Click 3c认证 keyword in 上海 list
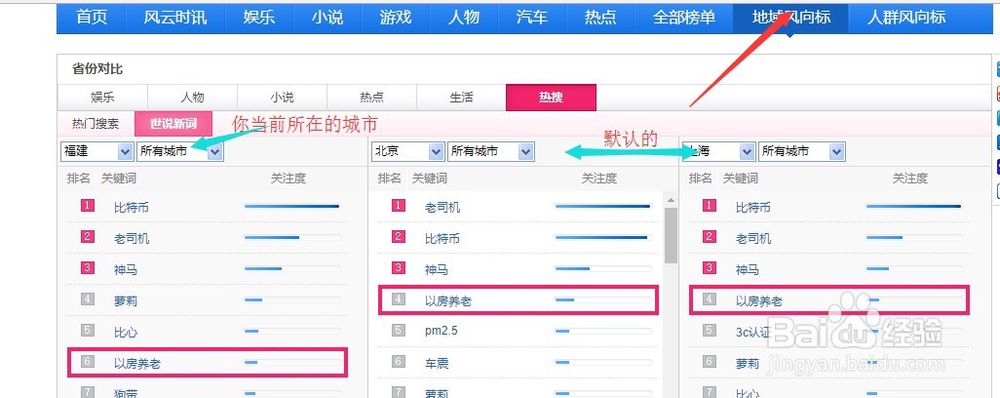 (753, 332)
